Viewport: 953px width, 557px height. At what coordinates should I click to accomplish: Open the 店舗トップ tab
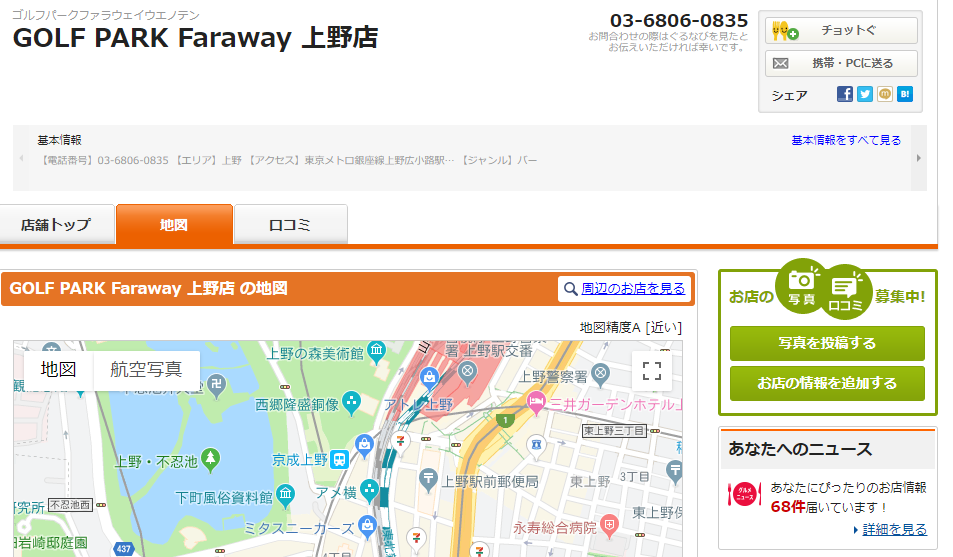pos(56,225)
